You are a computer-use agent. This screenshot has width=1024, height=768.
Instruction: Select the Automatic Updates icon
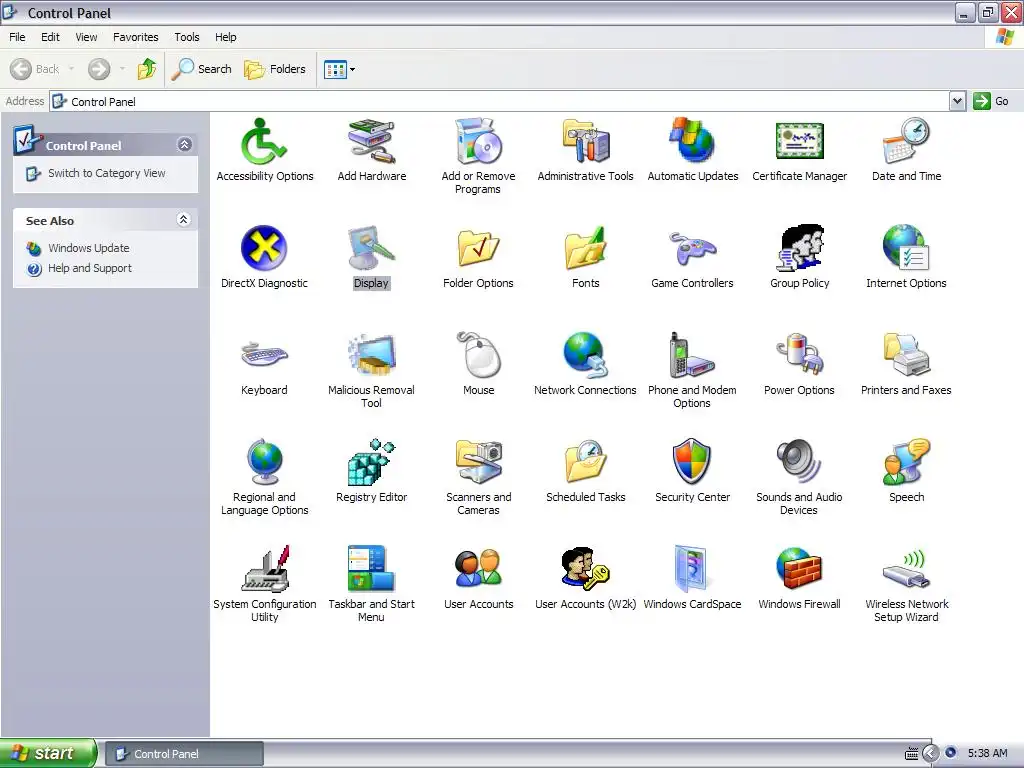(x=692, y=140)
